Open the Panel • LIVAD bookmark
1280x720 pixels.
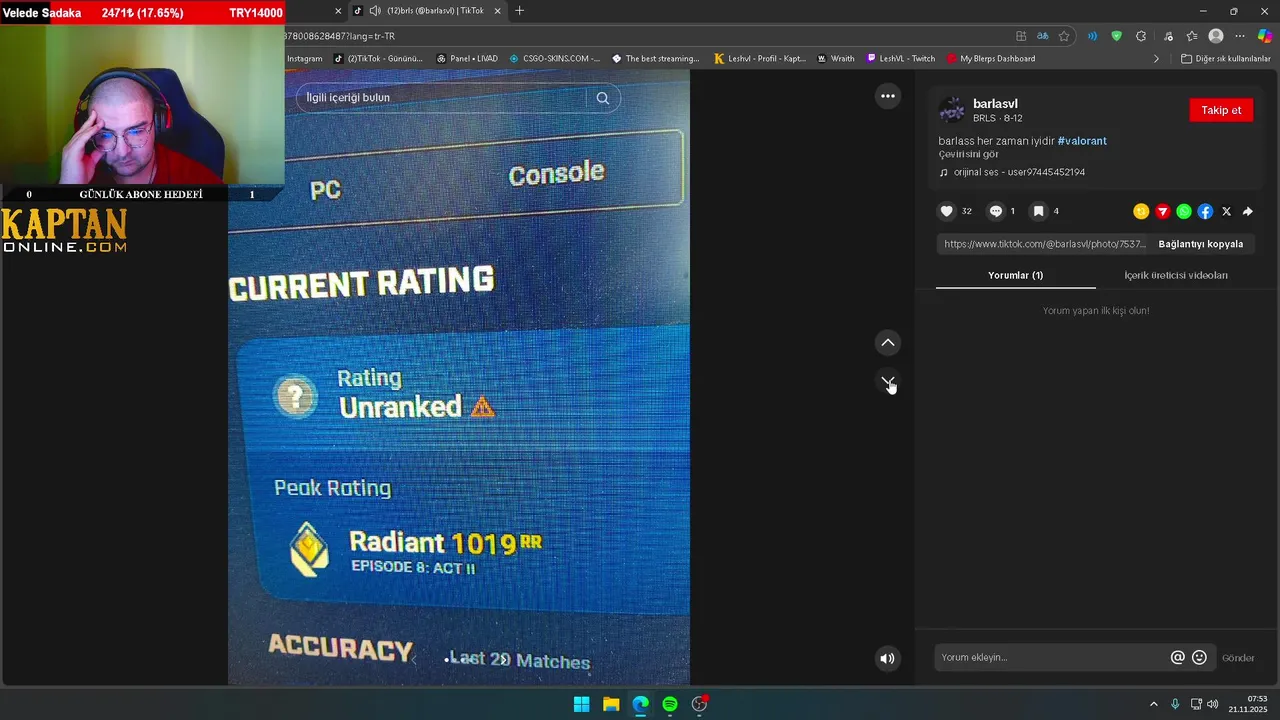(467, 59)
